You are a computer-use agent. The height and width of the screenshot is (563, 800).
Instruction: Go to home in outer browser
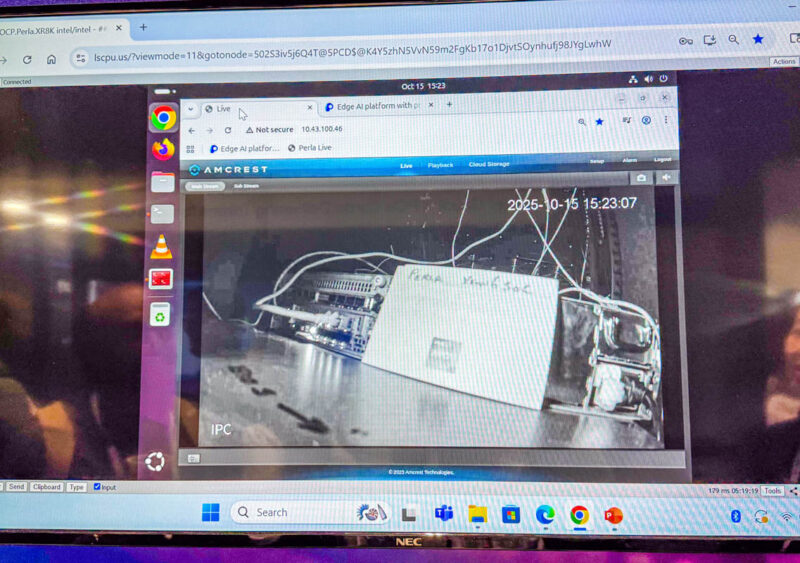pyautogui.click(x=52, y=59)
